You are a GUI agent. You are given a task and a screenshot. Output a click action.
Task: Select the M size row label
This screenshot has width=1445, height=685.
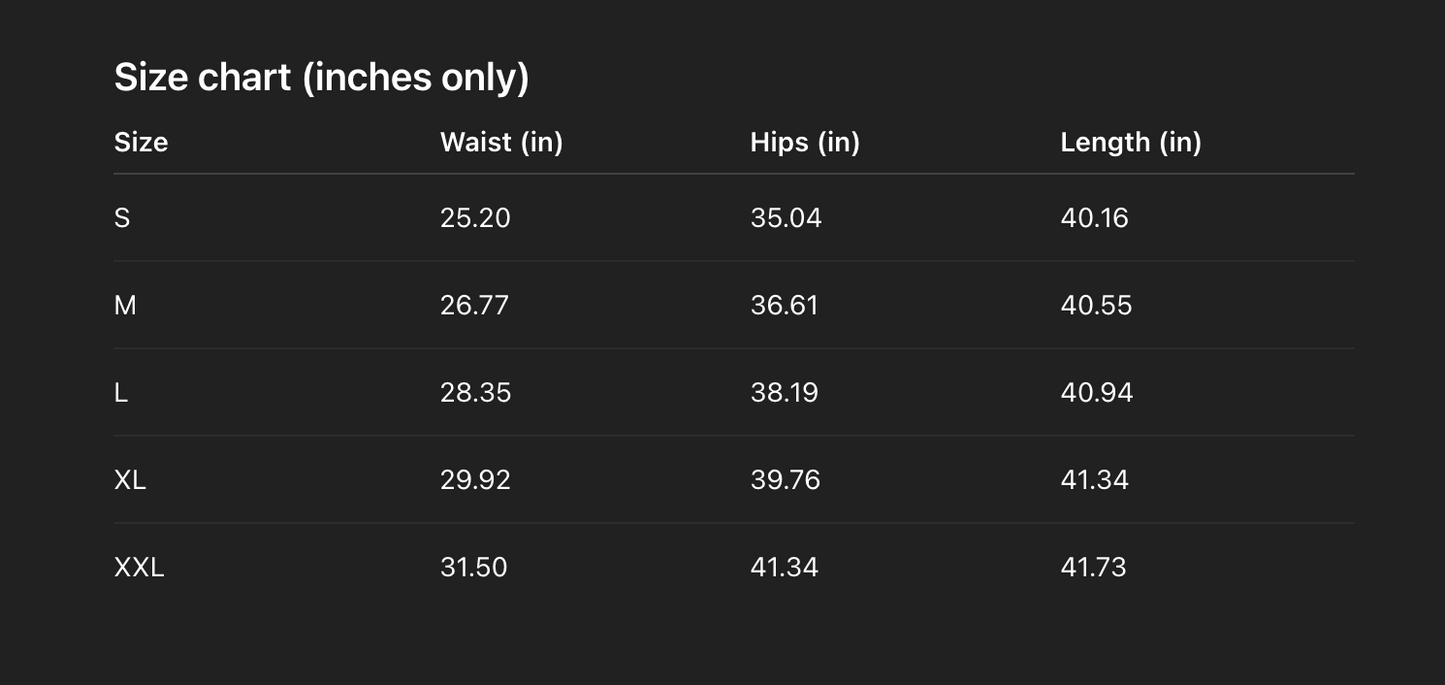(x=125, y=305)
